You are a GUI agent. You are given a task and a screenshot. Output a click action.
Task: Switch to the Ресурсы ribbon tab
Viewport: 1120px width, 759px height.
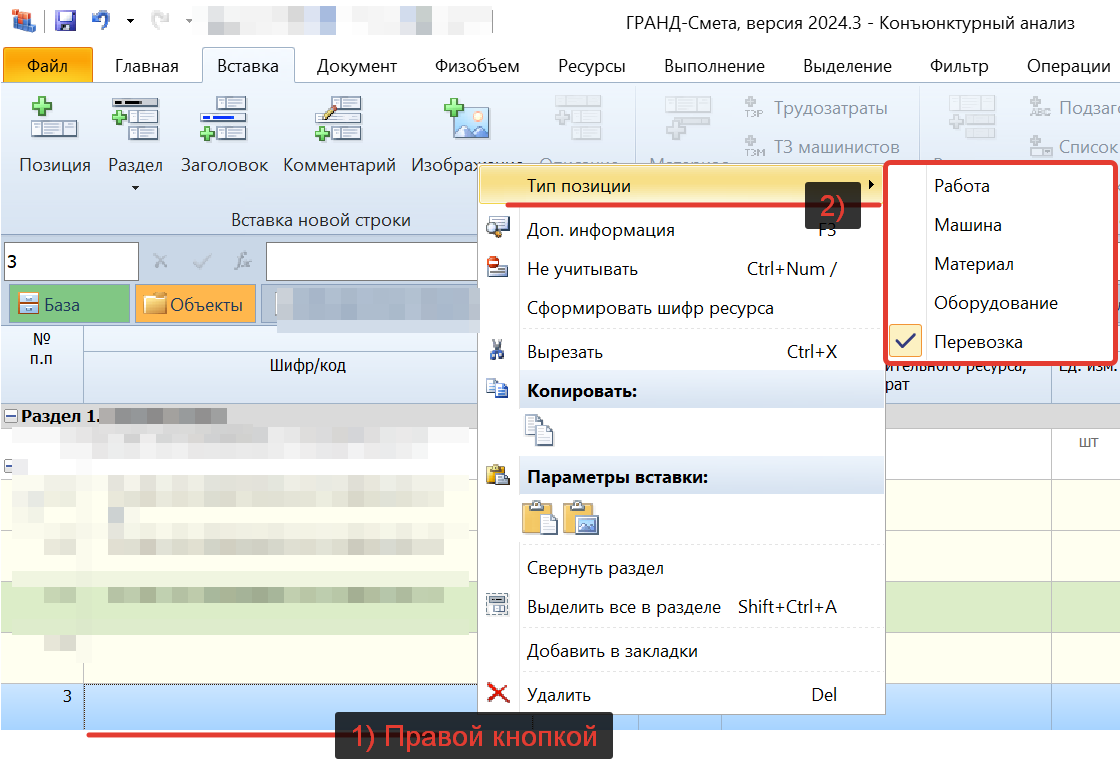point(591,66)
